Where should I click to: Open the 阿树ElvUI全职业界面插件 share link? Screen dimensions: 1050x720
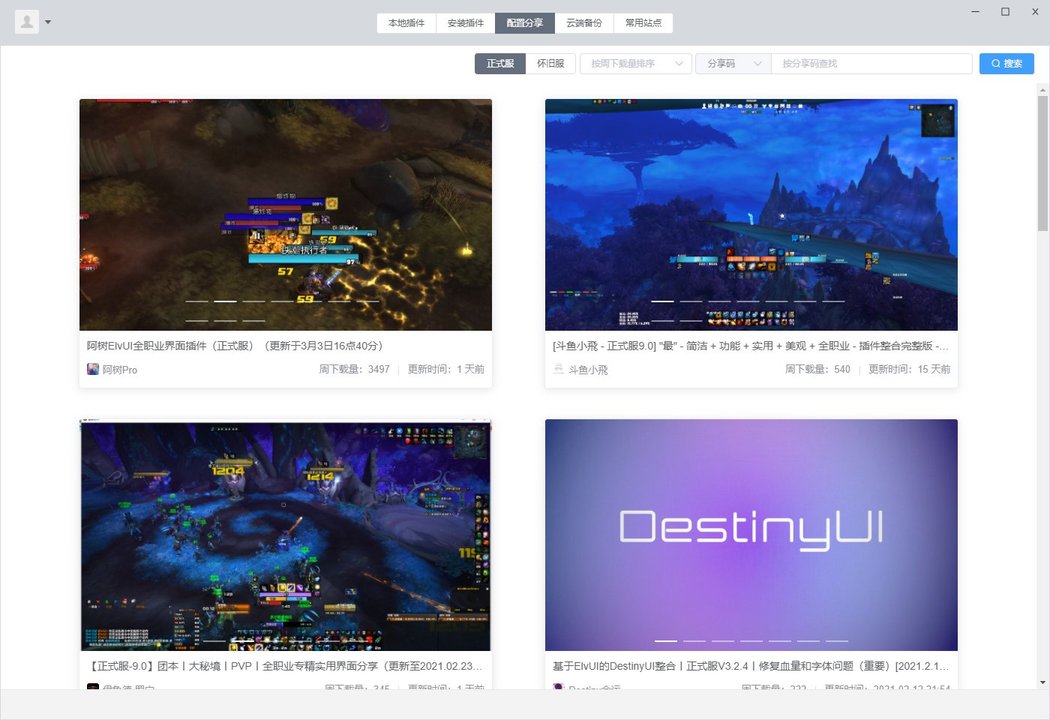232,345
